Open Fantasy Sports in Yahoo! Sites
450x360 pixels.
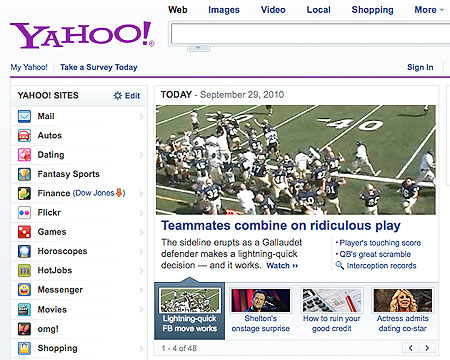pyautogui.click(x=68, y=174)
